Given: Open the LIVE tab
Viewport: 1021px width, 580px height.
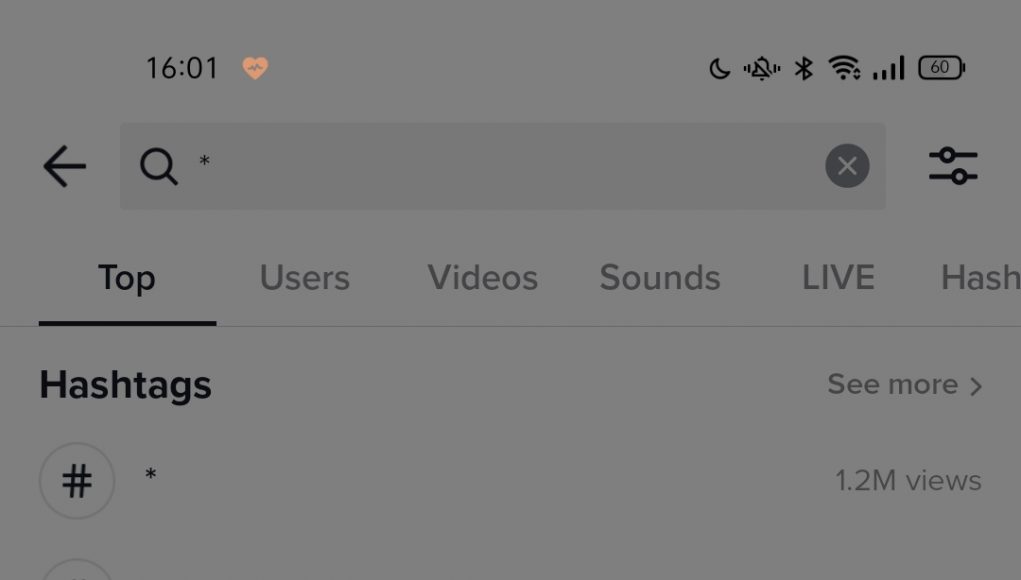Looking at the screenshot, I should (838, 278).
